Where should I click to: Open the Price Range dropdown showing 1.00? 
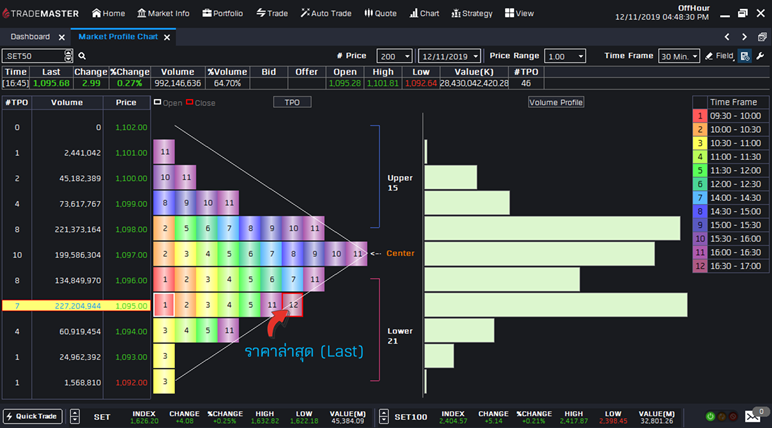click(x=565, y=56)
